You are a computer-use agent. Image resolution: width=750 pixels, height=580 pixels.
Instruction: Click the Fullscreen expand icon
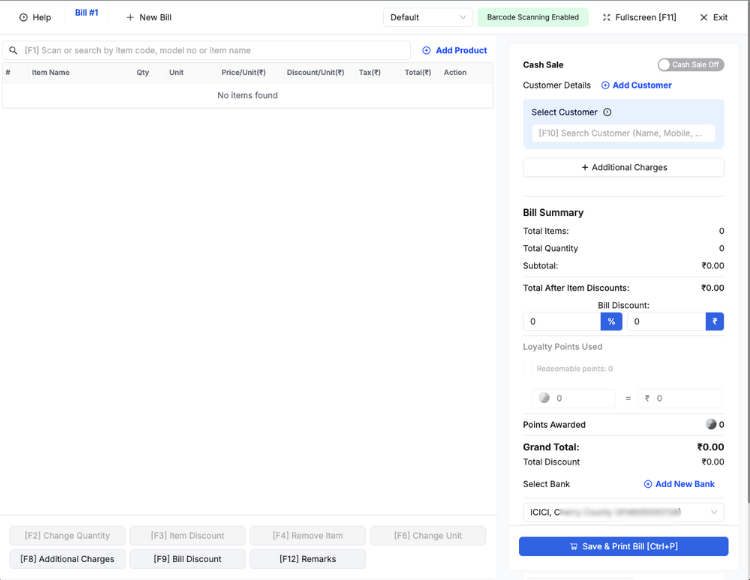click(606, 17)
